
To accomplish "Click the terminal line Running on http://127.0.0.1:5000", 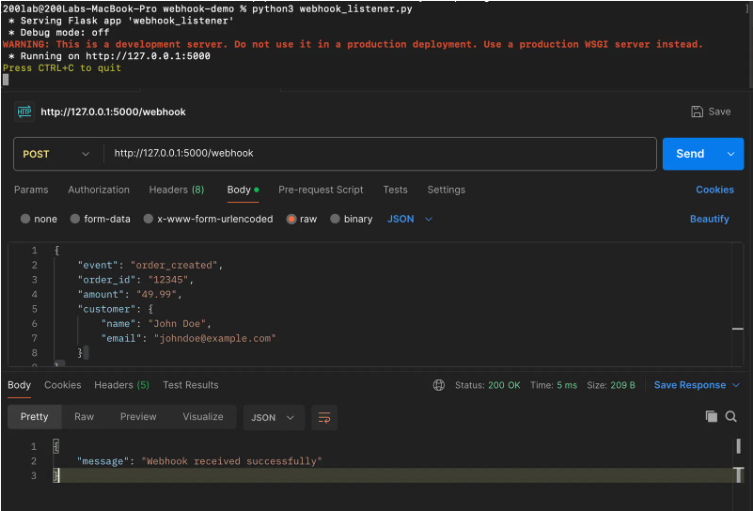I will click(x=109, y=56).
